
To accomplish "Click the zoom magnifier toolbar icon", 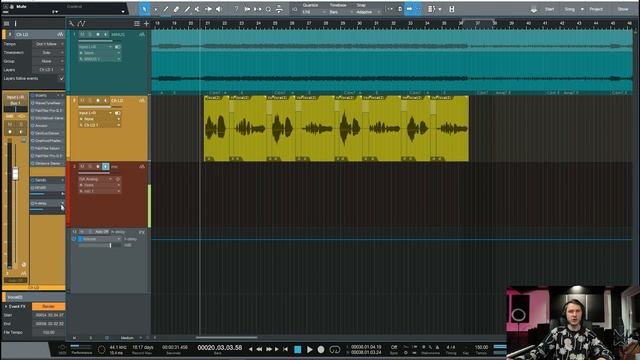I will tap(268, 9).
